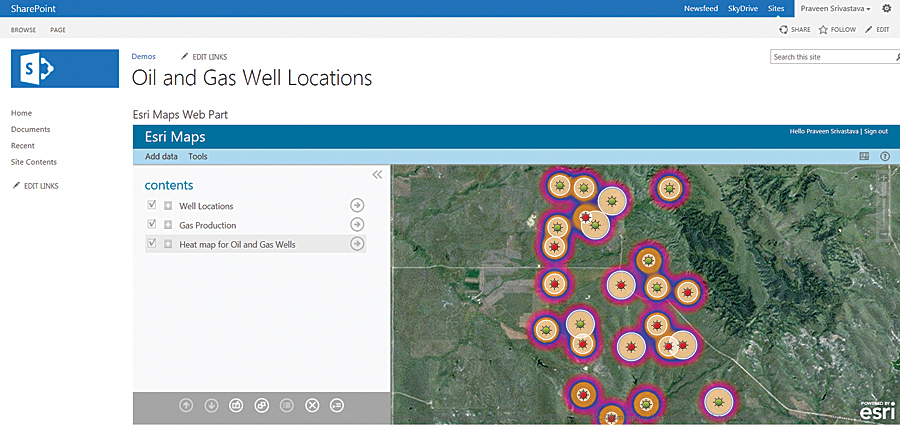Viewport: 900px width, 426px height.
Task: Switch to the Page ribbon tab
Action: coord(58,30)
